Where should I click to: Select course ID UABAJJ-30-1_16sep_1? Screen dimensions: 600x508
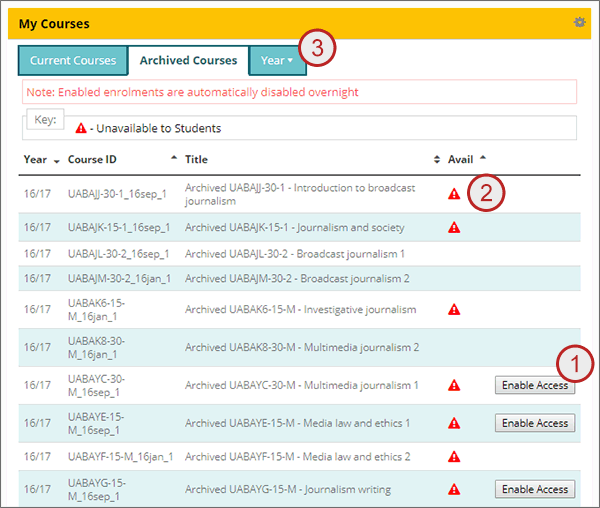[117, 194]
